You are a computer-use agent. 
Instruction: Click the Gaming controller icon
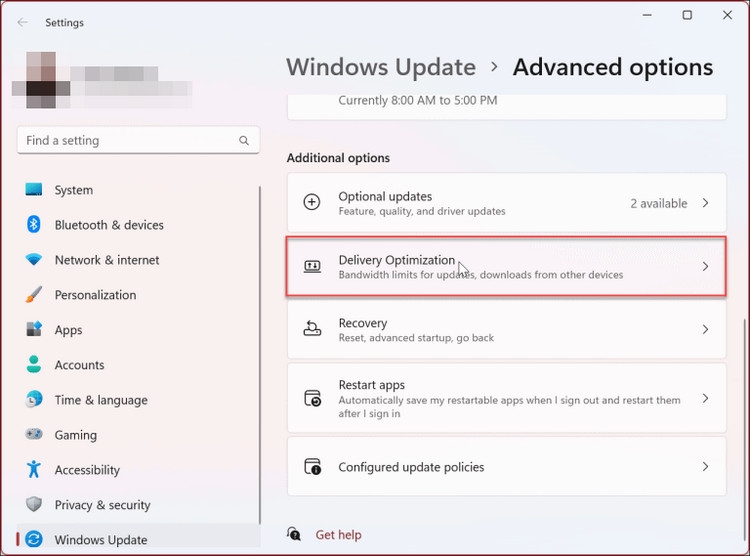click(33, 434)
